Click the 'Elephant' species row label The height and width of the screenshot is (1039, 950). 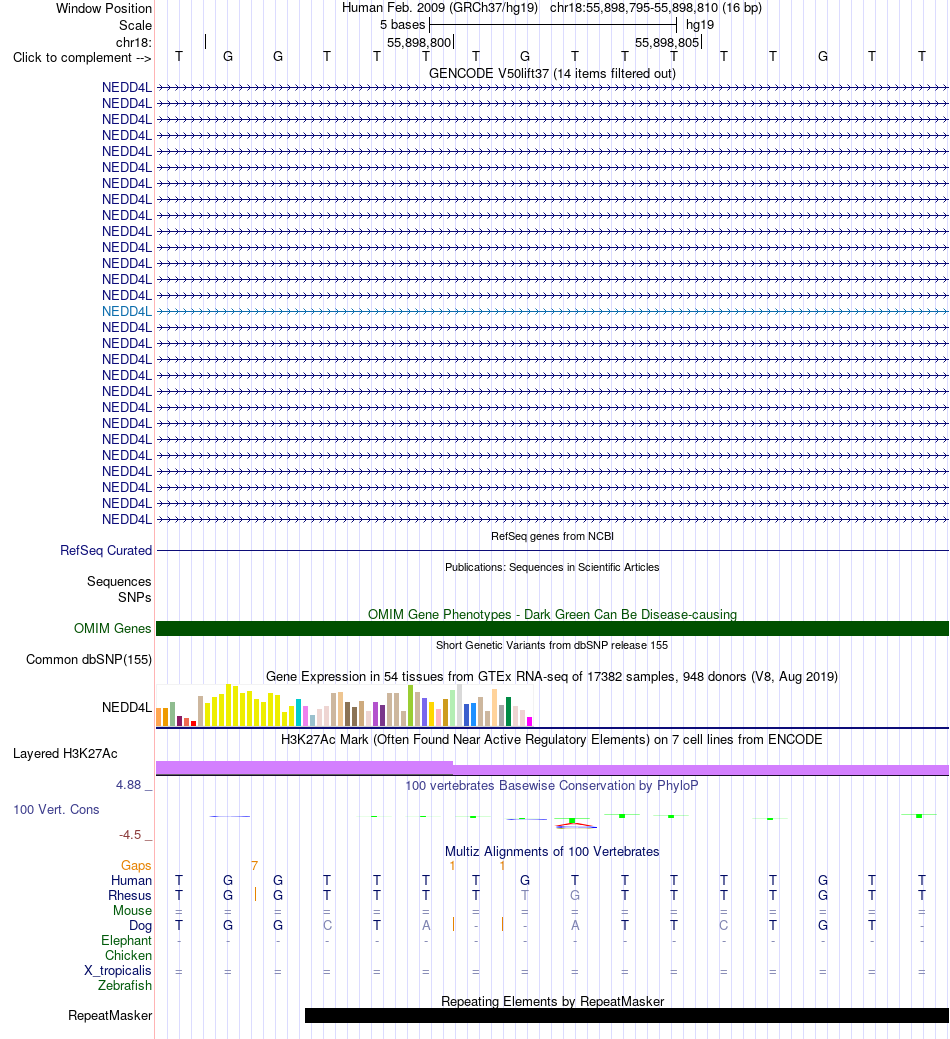126,941
